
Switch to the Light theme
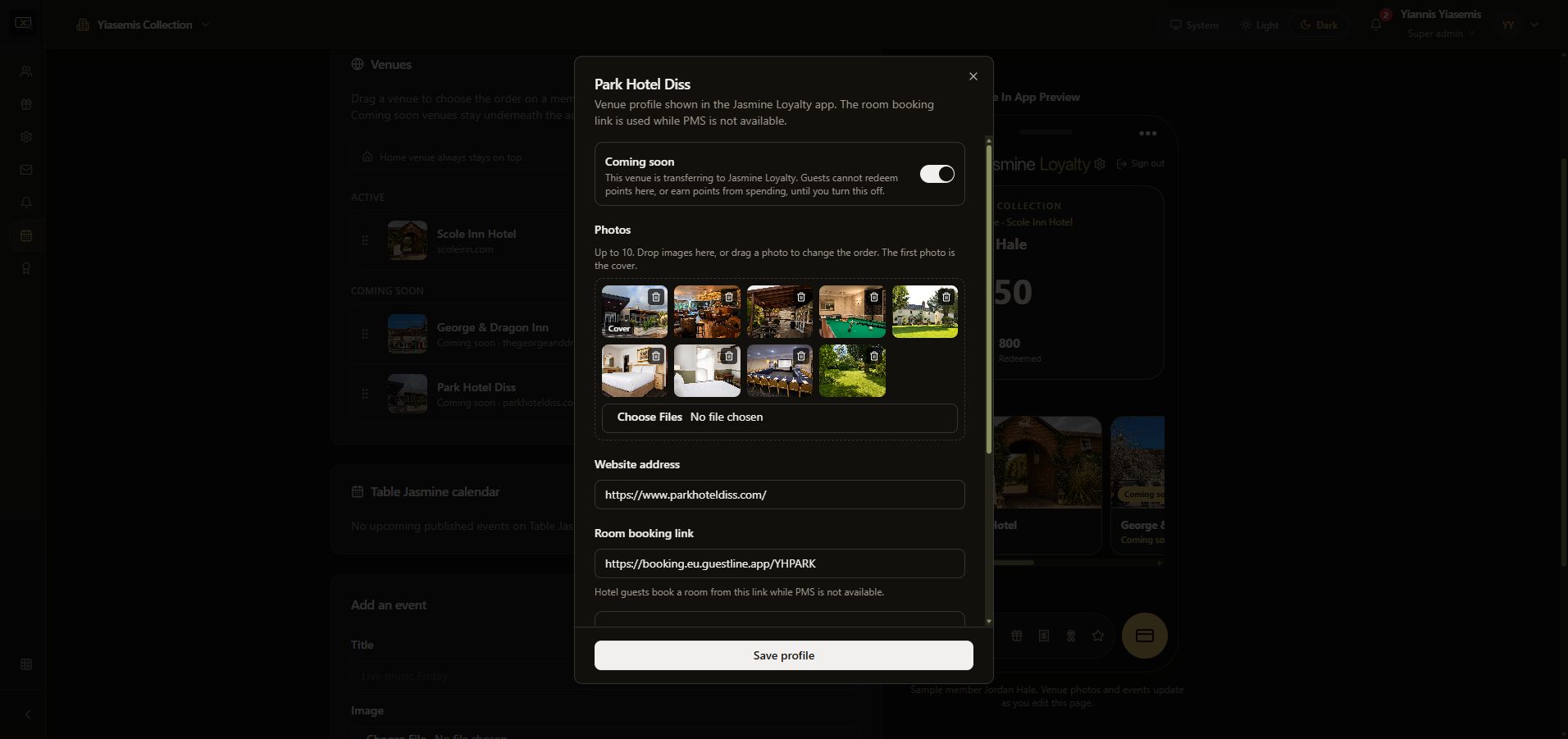(x=1260, y=25)
